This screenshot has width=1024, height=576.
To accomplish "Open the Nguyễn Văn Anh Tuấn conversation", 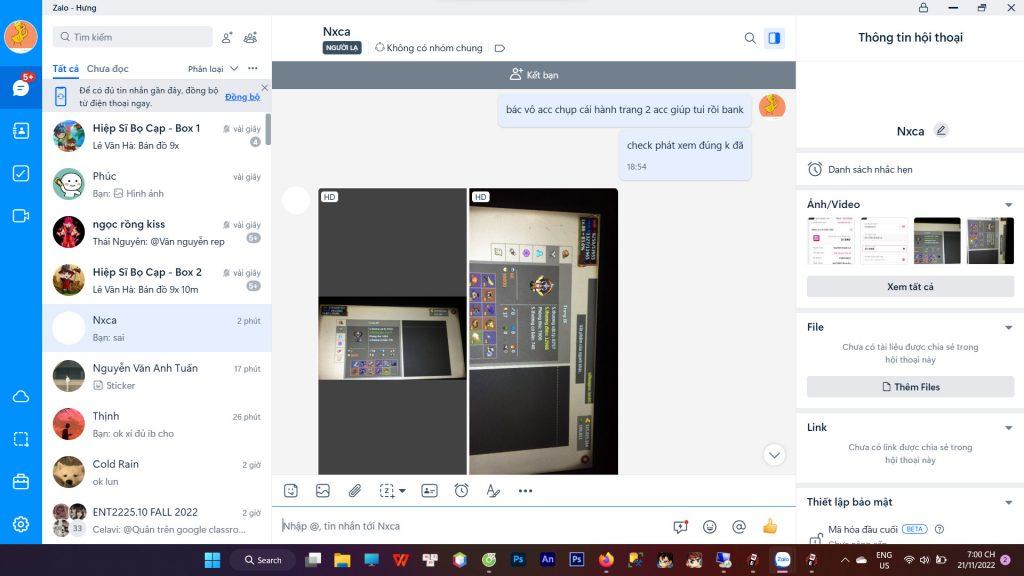I will [x=157, y=376].
